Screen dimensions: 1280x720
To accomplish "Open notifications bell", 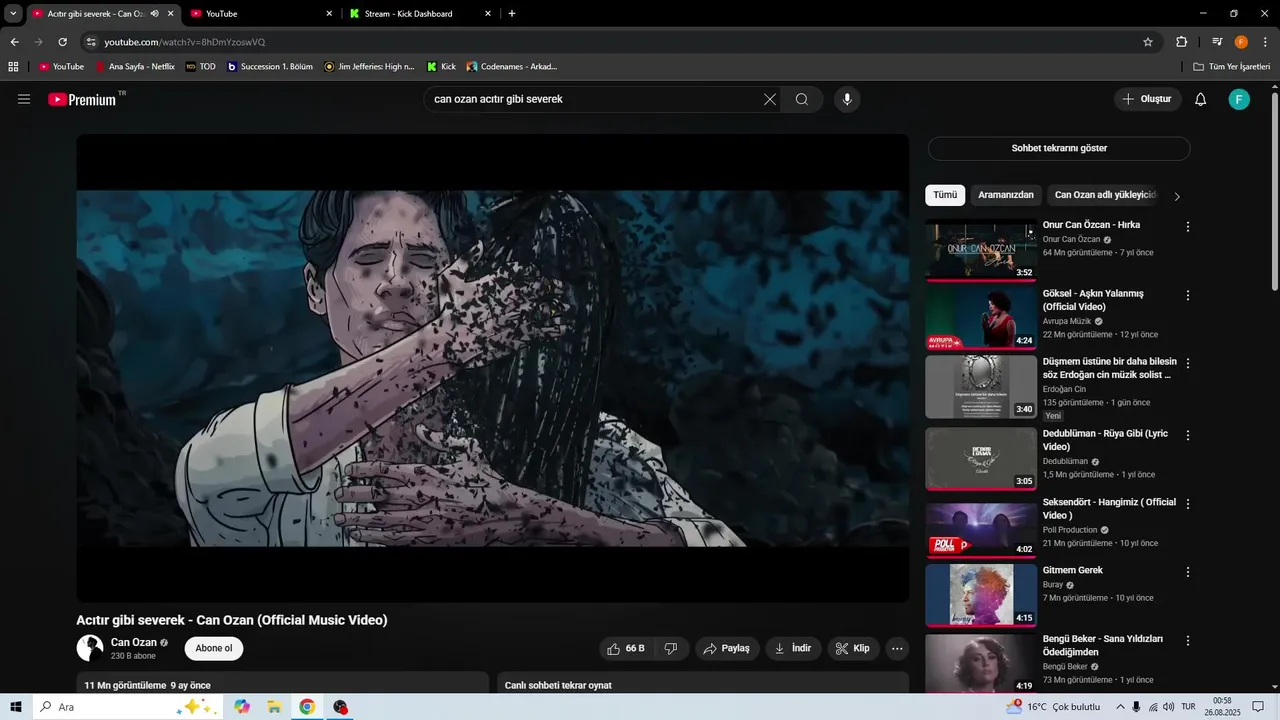I will (x=1201, y=99).
